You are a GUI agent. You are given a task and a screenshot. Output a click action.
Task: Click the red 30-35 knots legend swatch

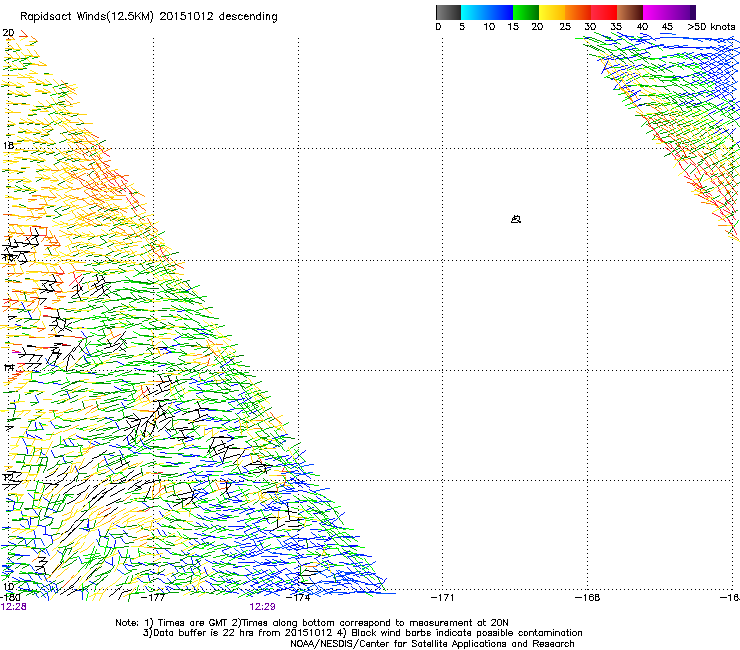(x=604, y=12)
